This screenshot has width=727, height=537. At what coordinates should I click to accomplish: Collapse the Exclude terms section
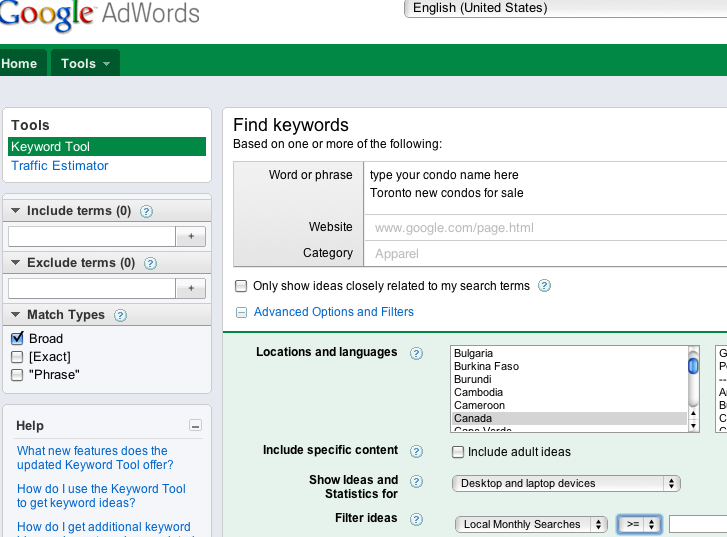point(15,262)
